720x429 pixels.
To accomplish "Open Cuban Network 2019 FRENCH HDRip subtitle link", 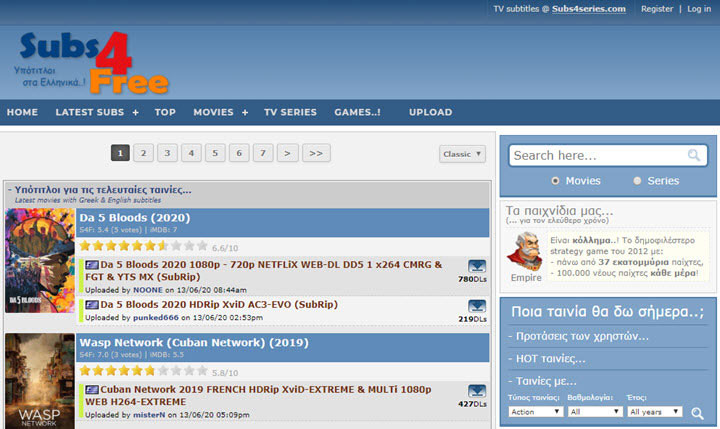I will click(x=258, y=395).
